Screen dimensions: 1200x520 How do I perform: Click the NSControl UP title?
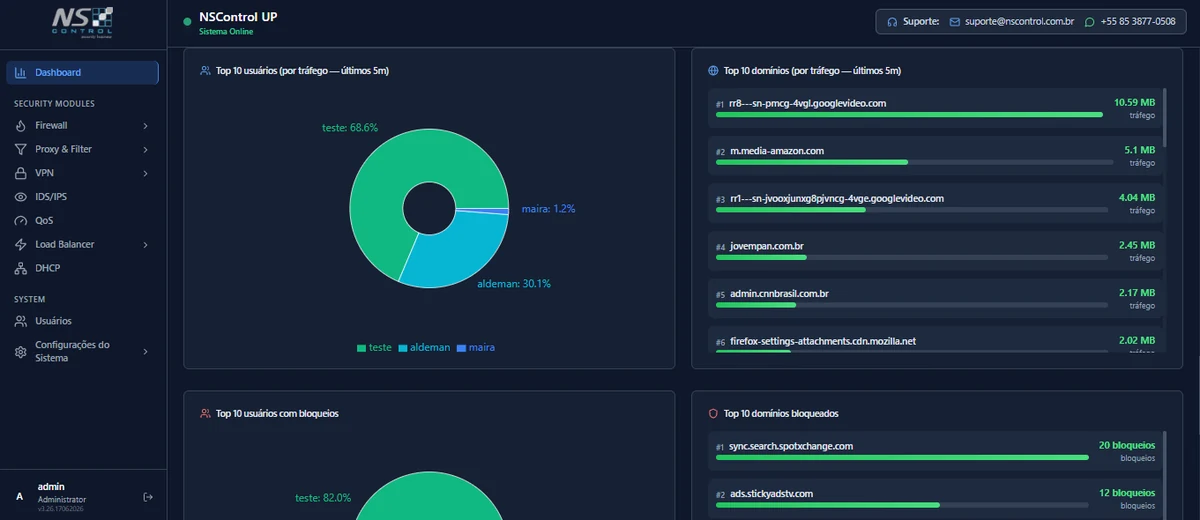tap(238, 17)
